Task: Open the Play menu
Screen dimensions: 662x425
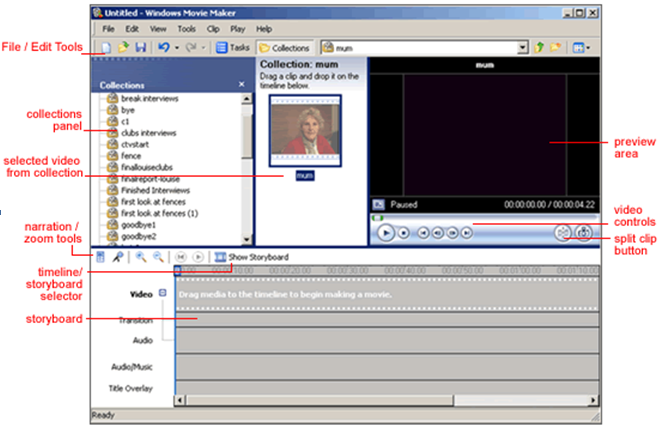Action: [238, 29]
